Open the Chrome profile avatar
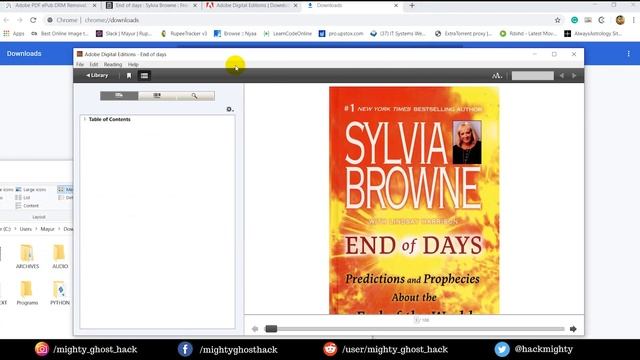This screenshot has width=640, height=360. (x=620, y=20)
